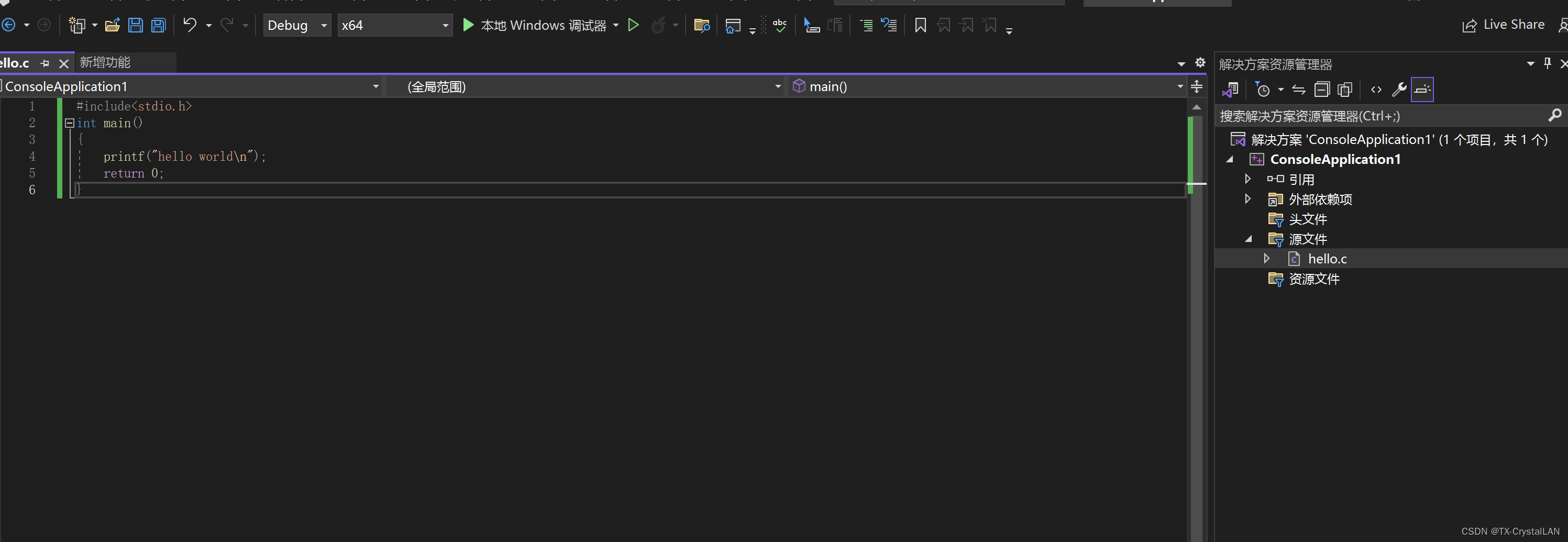Switch to the 新增功能 tab
Screen dimensions: 1568x542
pos(108,62)
